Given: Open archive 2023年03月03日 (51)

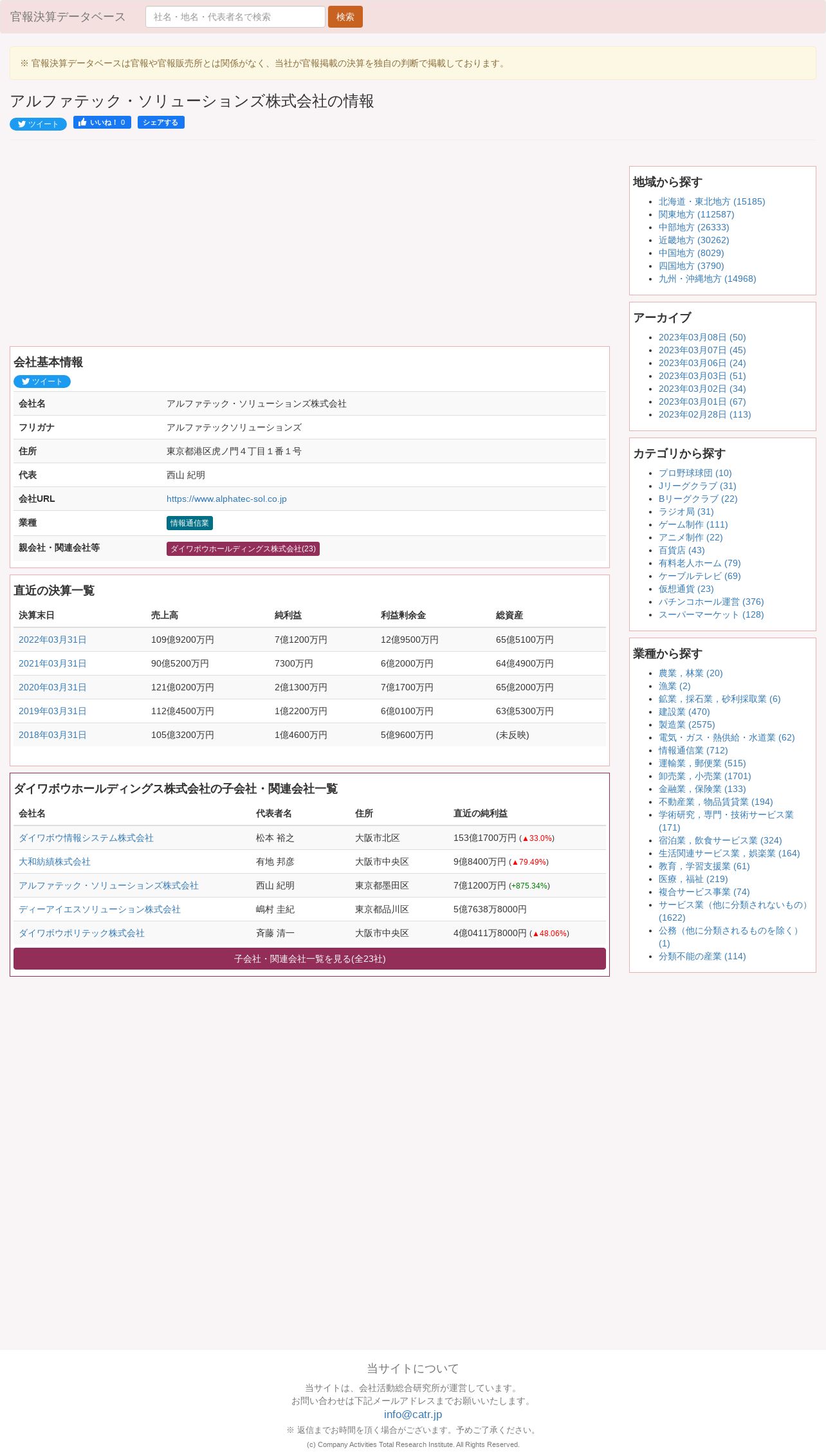Looking at the screenshot, I should point(702,376).
